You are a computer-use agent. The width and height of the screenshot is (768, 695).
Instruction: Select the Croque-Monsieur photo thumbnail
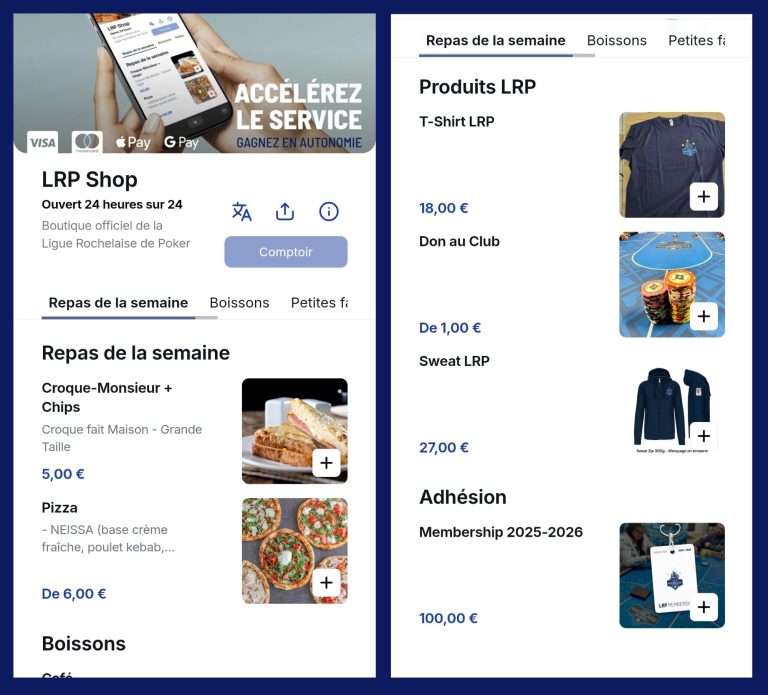[x=295, y=431]
